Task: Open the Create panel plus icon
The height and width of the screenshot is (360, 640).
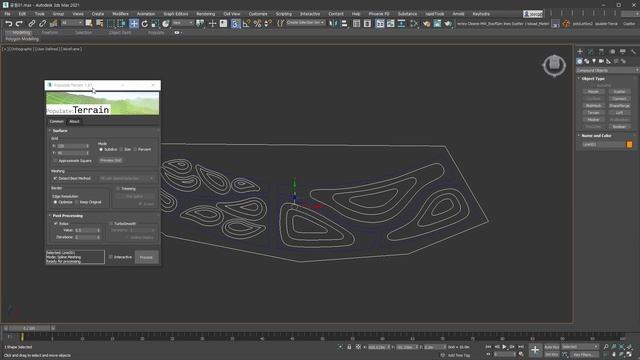Action: pyautogui.click(x=580, y=51)
